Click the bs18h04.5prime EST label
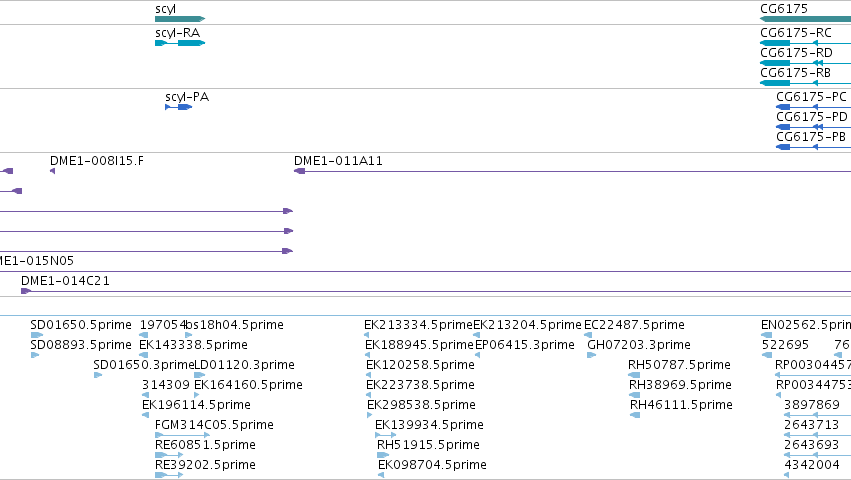The height and width of the screenshot is (480, 851). click(x=234, y=325)
